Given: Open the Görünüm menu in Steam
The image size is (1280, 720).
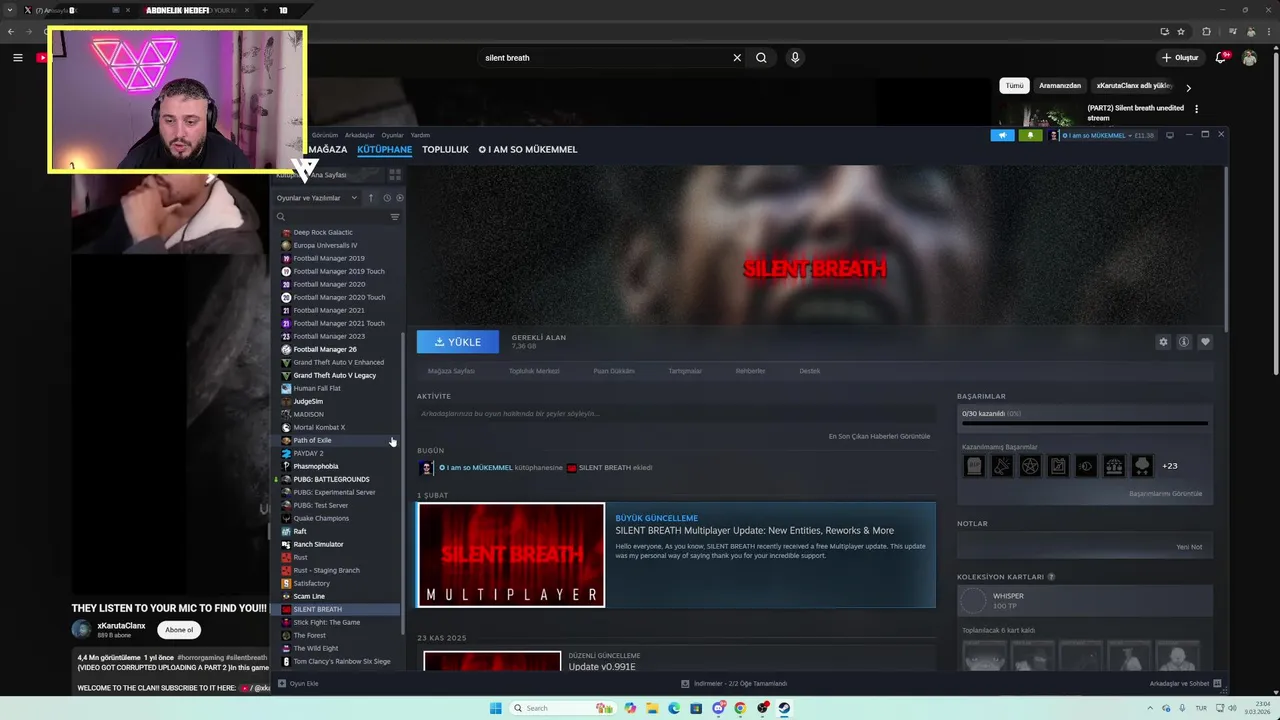Looking at the screenshot, I should [x=325, y=135].
